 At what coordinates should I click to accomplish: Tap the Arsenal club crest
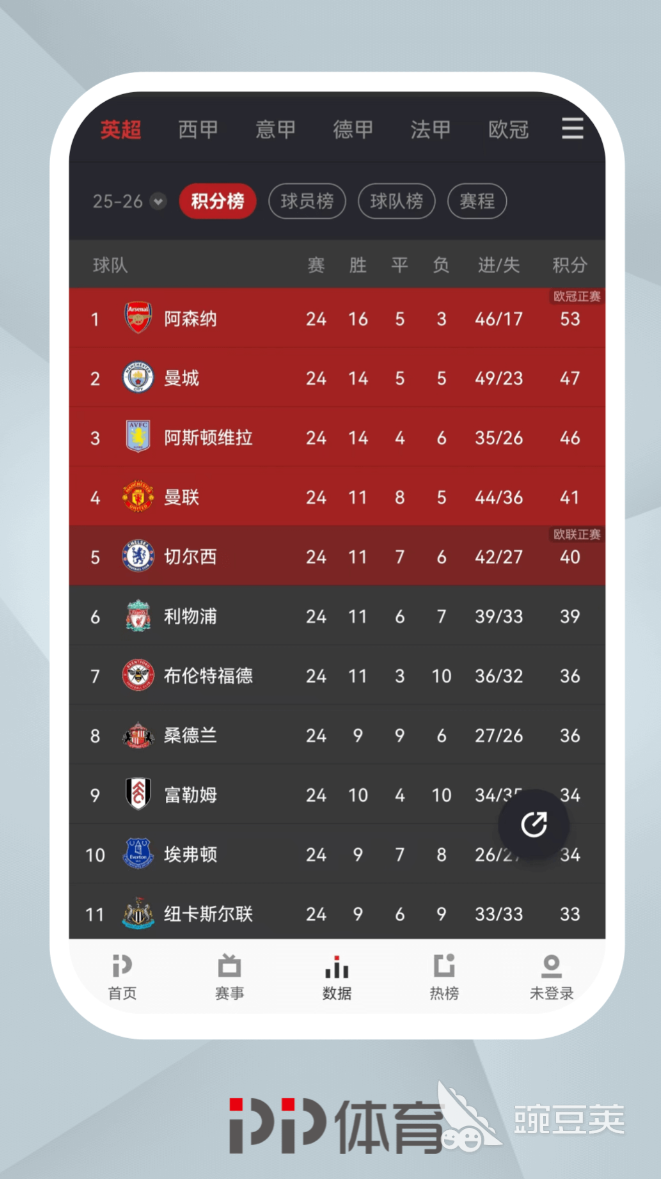(138, 318)
